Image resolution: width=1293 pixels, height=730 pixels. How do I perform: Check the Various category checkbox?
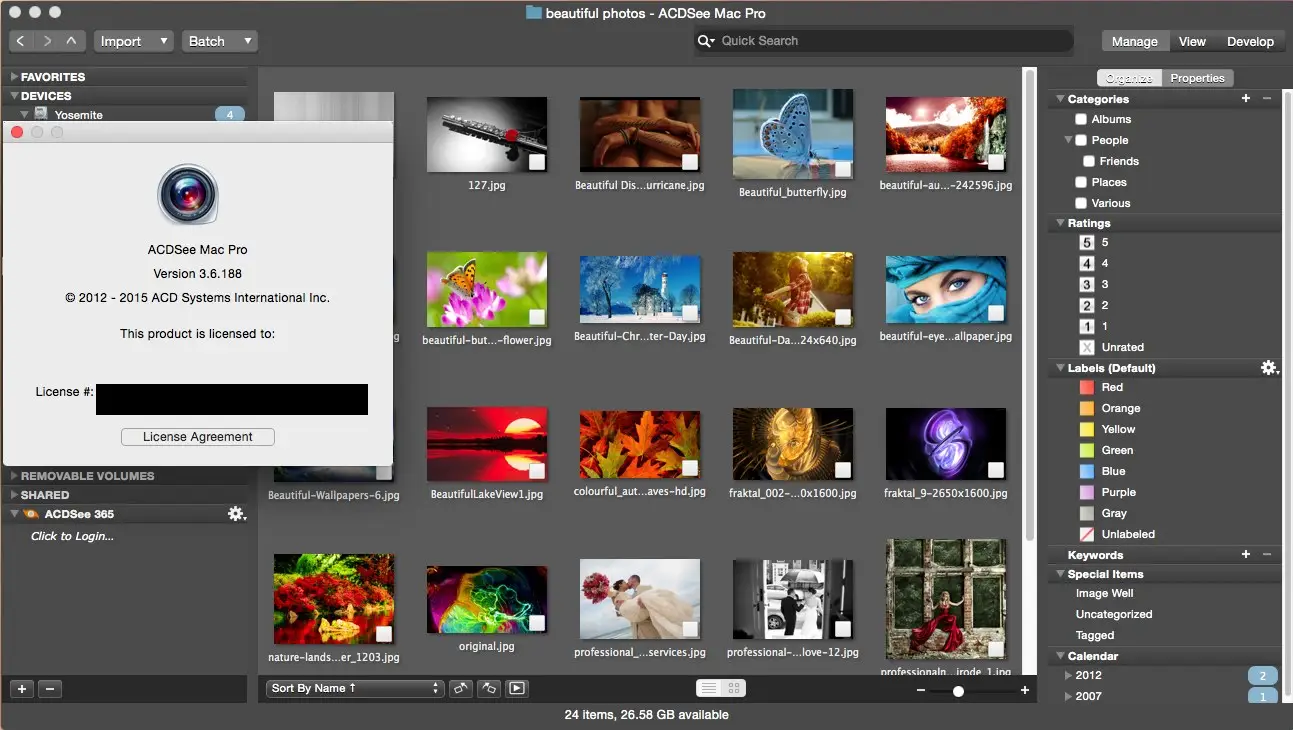[x=1081, y=203]
